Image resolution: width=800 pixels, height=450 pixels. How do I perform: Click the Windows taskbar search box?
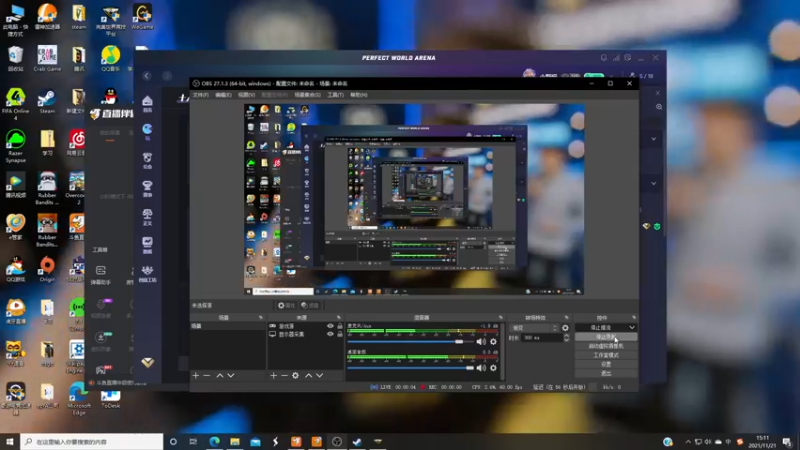pyautogui.click(x=92, y=442)
